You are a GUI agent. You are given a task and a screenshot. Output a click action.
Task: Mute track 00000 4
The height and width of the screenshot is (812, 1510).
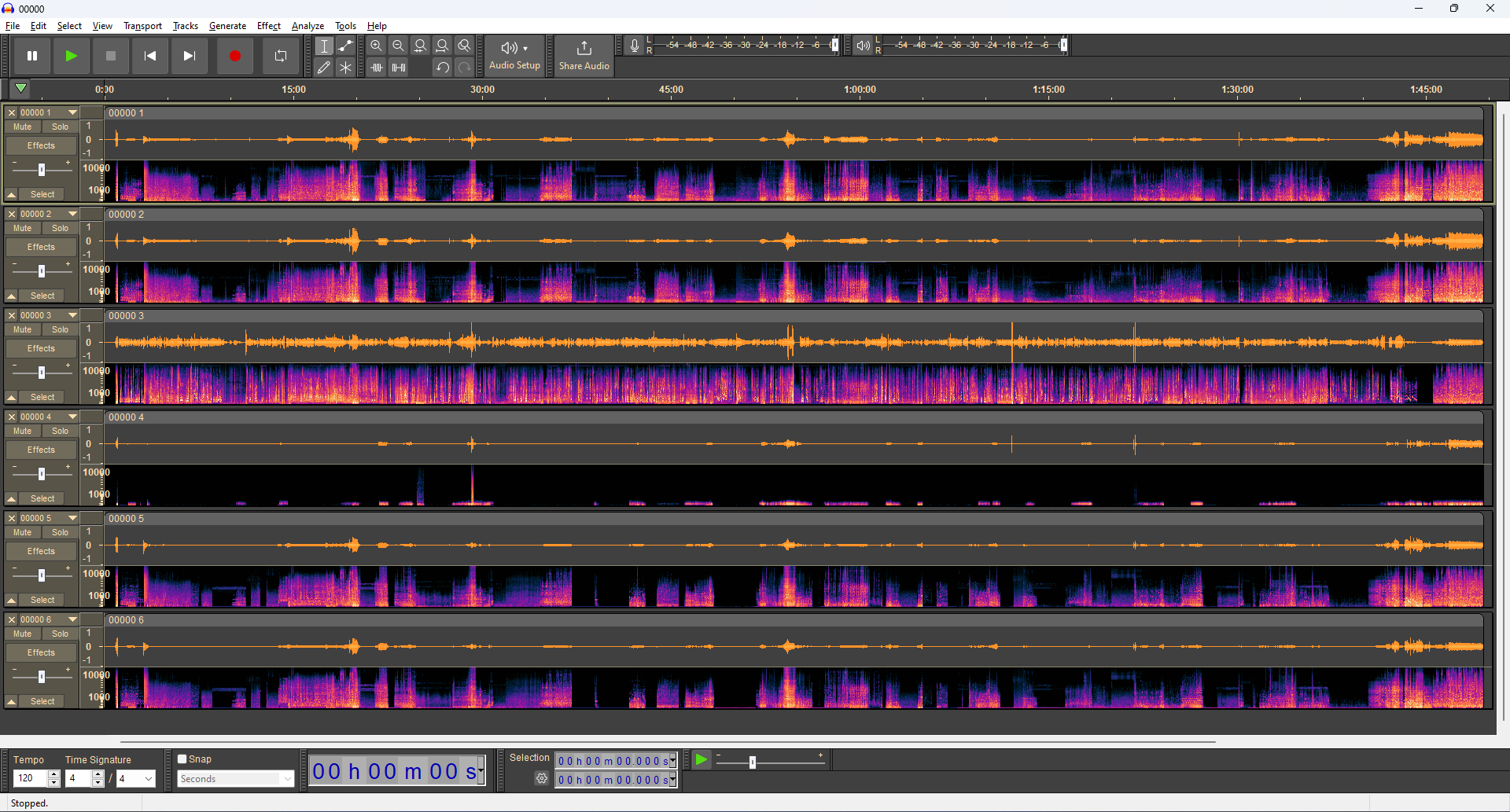coord(23,431)
